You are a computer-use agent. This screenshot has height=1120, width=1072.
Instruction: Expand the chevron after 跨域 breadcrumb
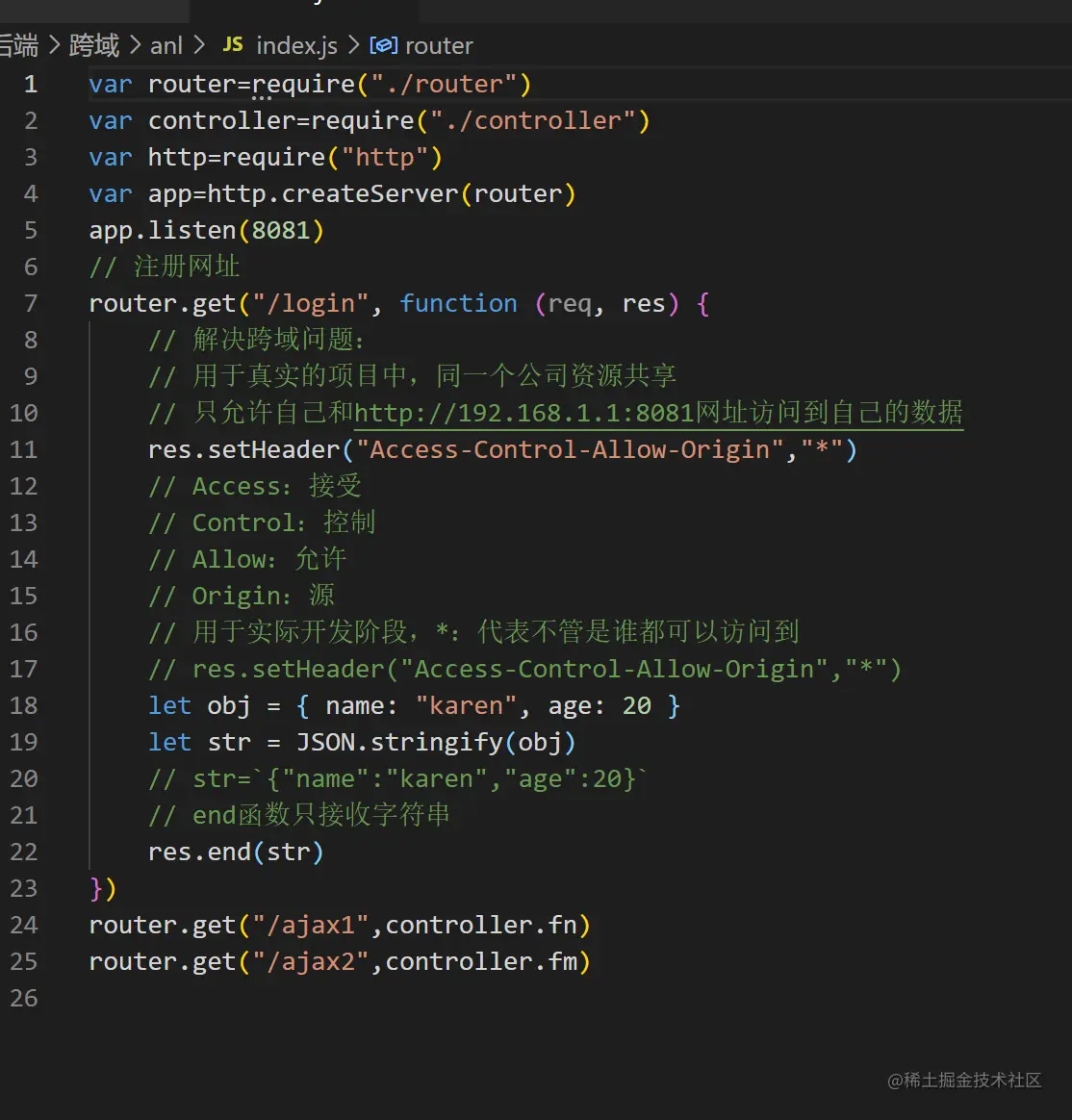[135, 46]
